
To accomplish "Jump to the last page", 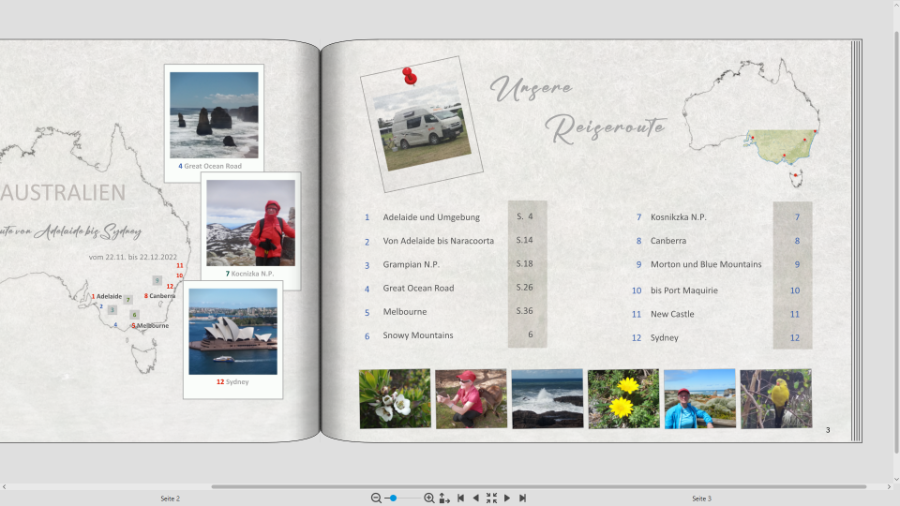I will (x=522, y=498).
